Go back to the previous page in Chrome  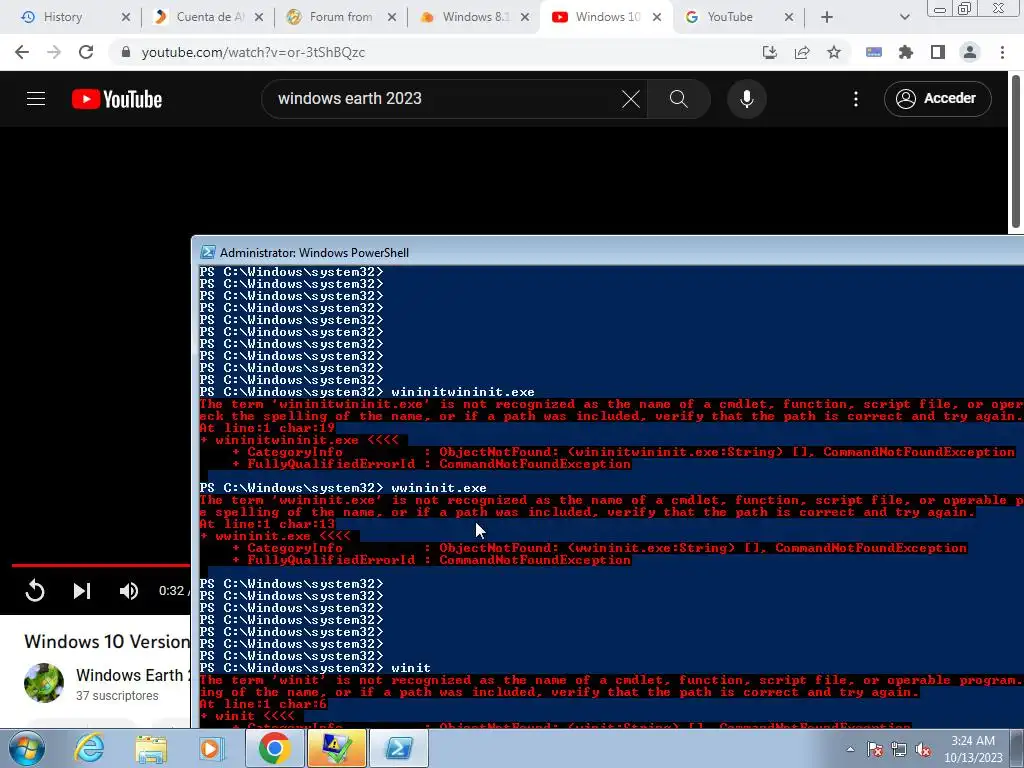22,52
